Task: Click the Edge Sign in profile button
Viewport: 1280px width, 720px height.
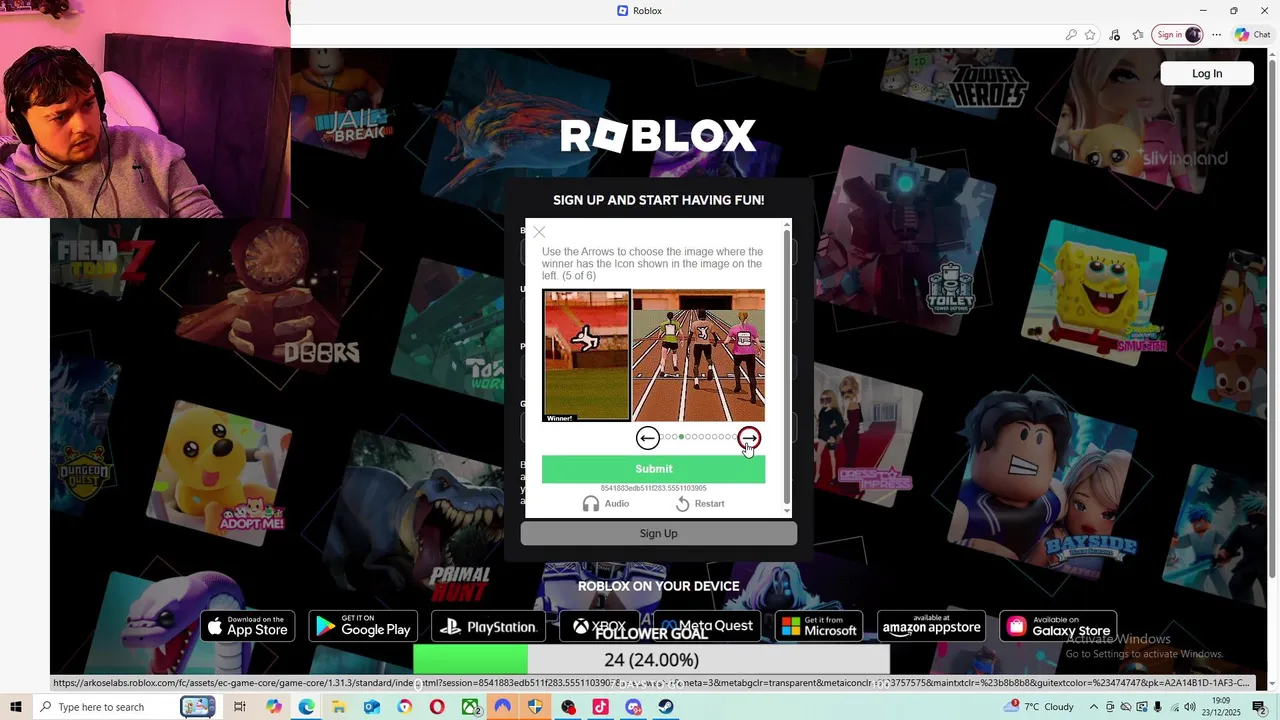Action: (1177, 35)
